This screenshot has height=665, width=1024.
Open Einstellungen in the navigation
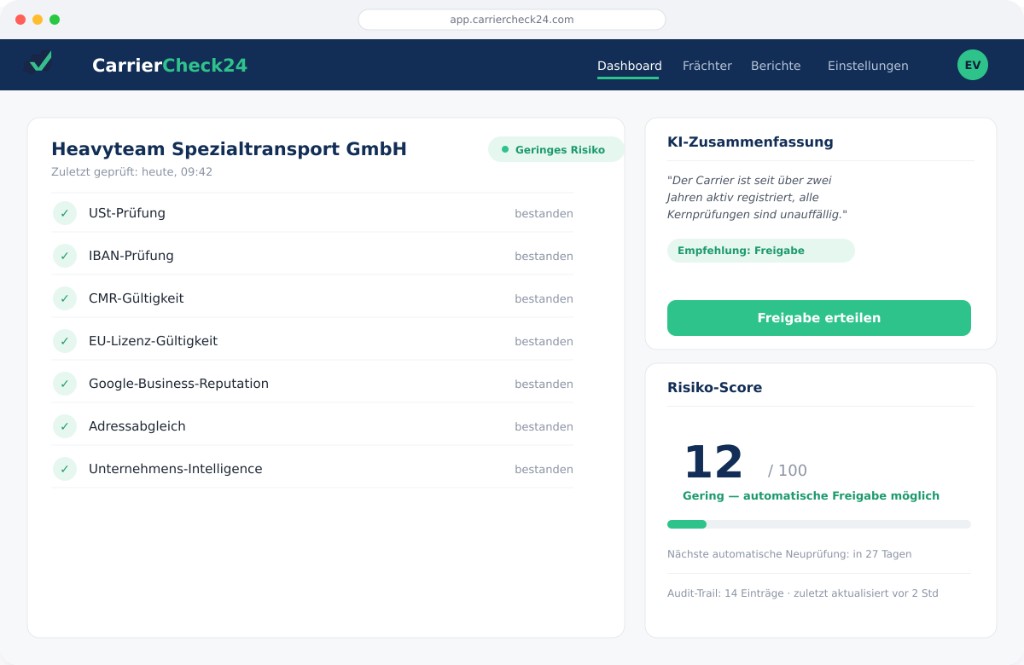[867, 65]
